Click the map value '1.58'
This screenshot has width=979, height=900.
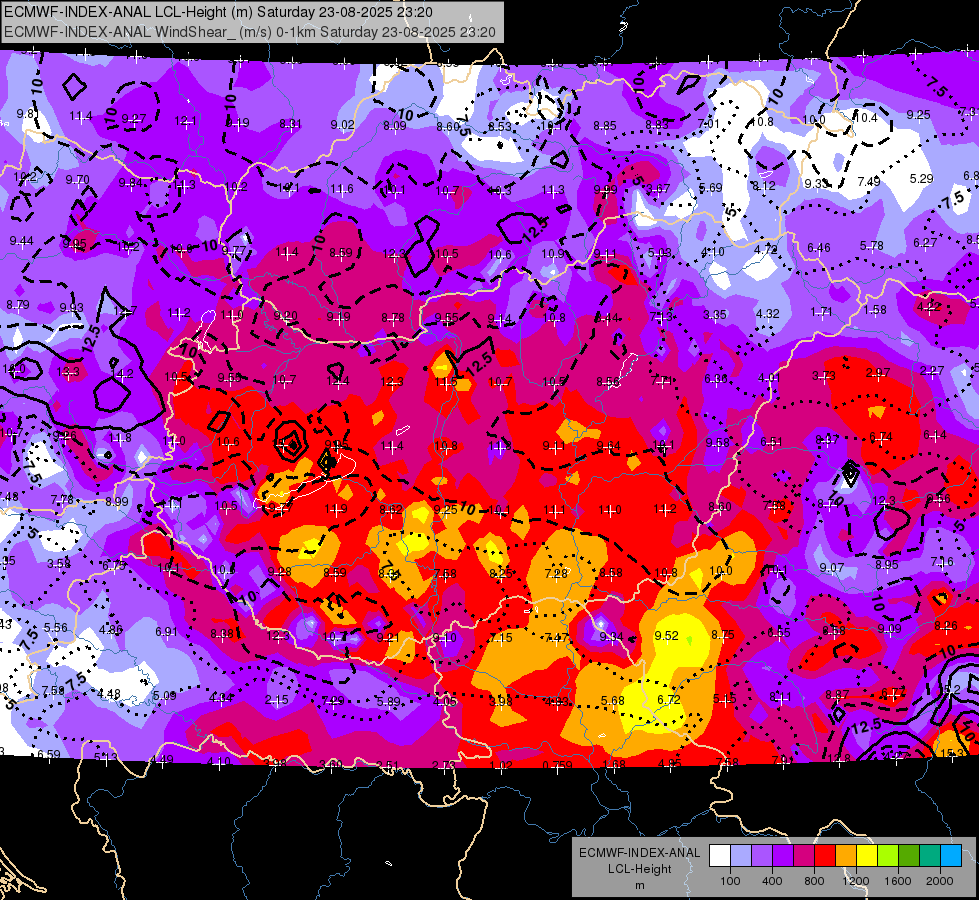875,309
